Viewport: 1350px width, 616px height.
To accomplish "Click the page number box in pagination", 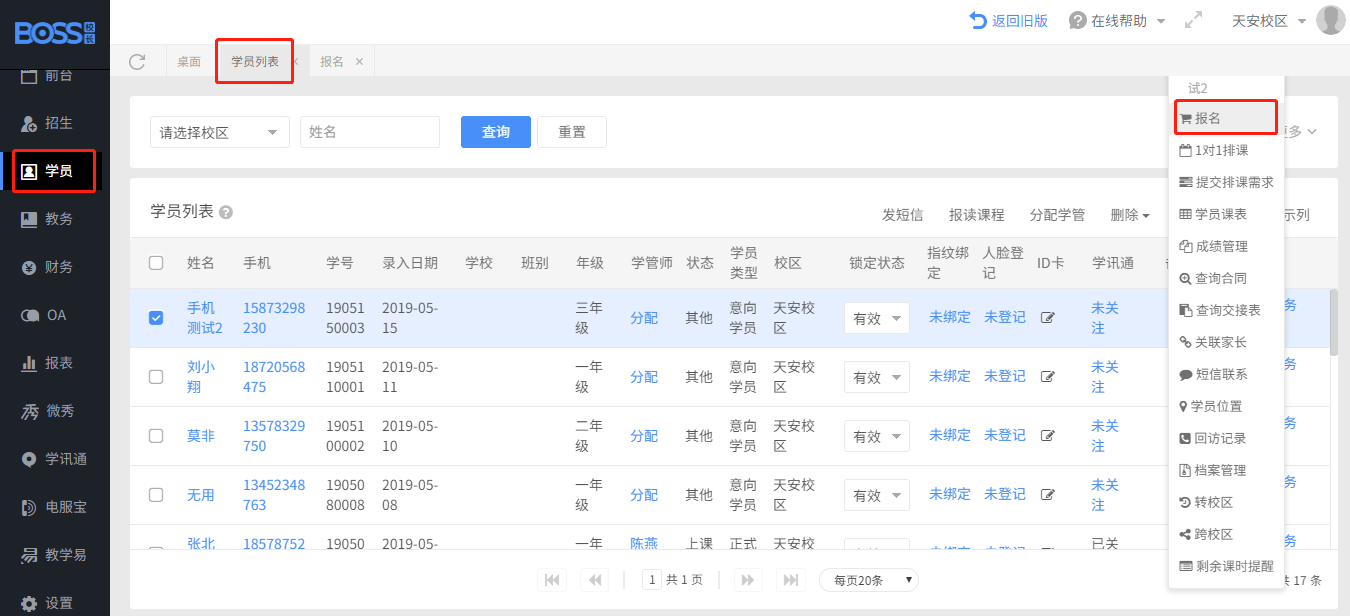I will click(x=652, y=580).
